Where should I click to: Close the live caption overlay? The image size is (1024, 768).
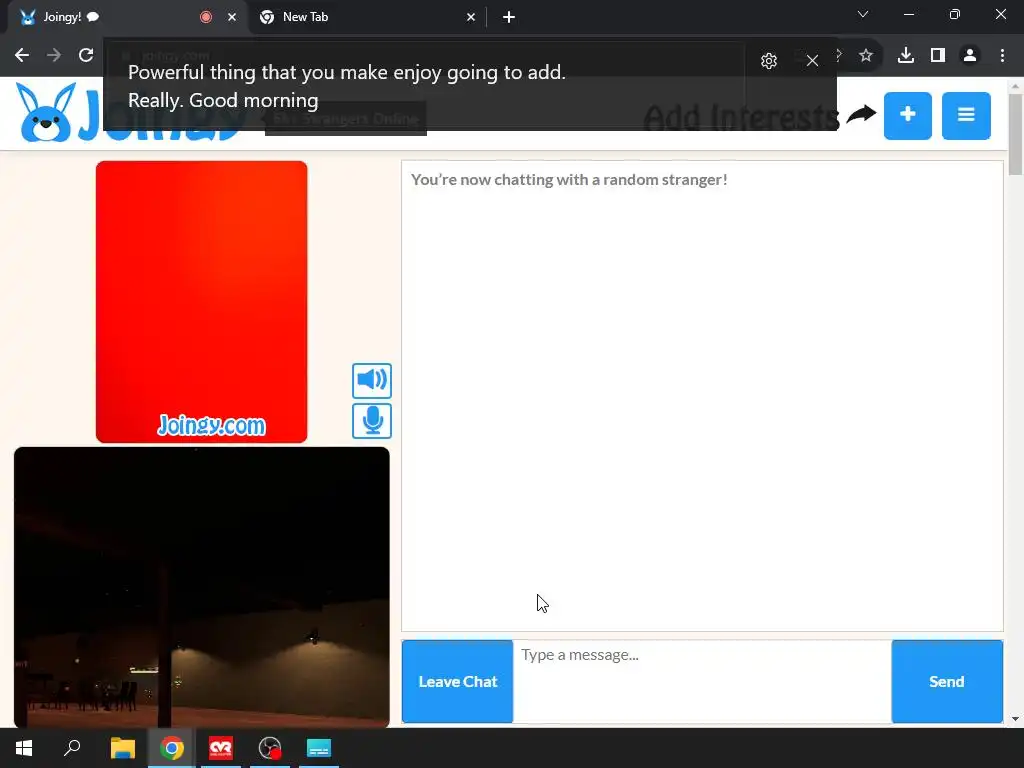pos(812,61)
